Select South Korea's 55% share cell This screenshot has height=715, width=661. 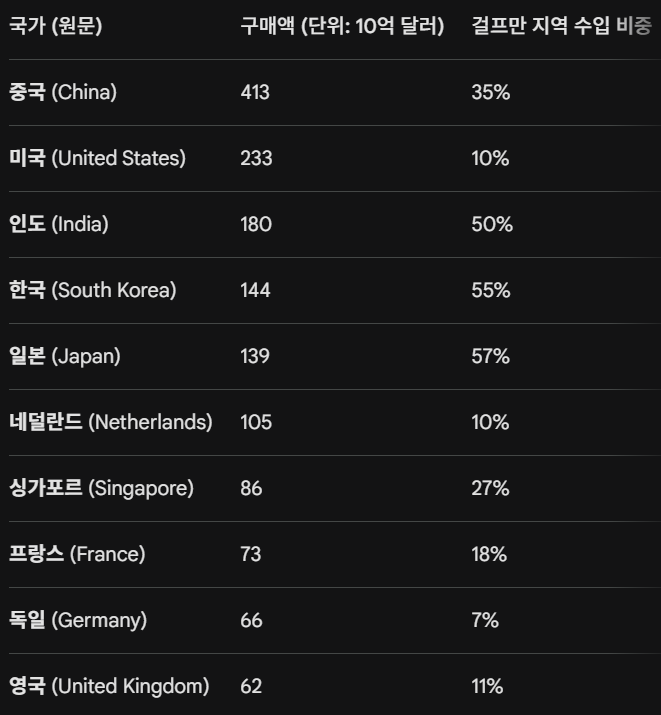coord(490,290)
